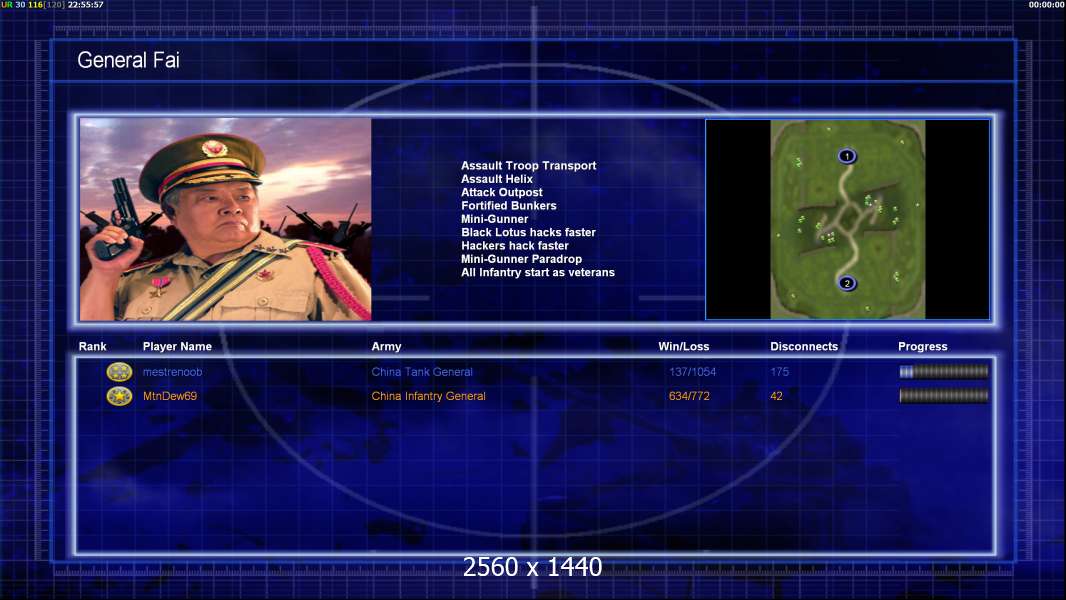
Task: Click the map preview thumbnail
Action: tap(848, 219)
